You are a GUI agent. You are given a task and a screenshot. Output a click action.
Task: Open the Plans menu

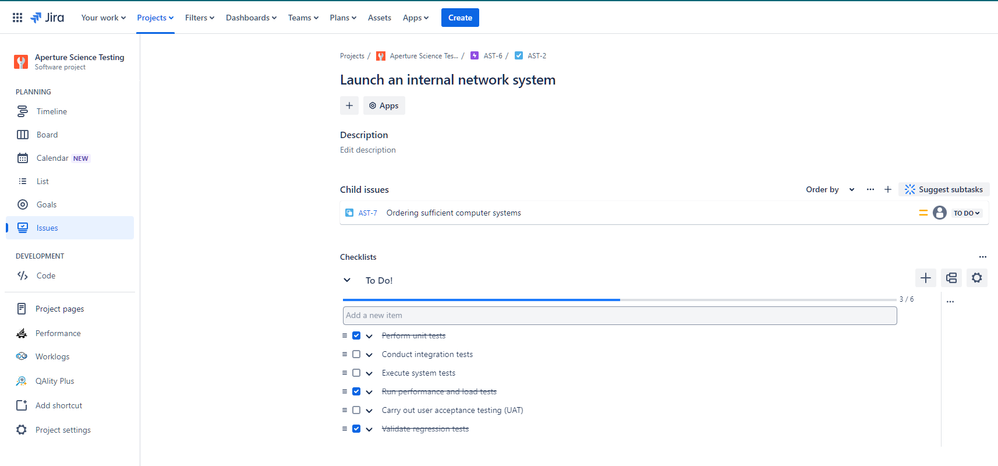pyautogui.click(x=343, y=18)
